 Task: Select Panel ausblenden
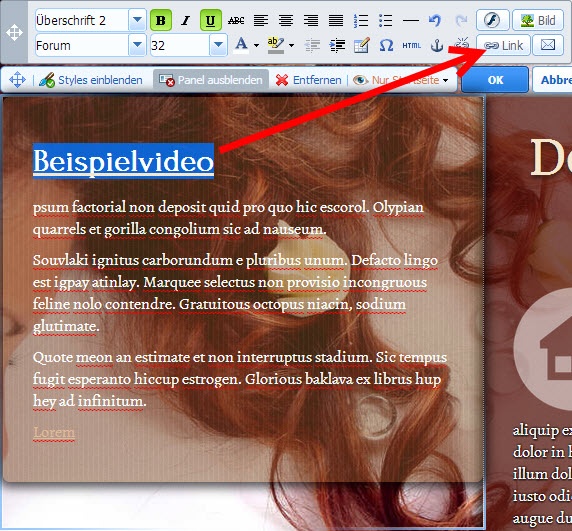(211, 80)
